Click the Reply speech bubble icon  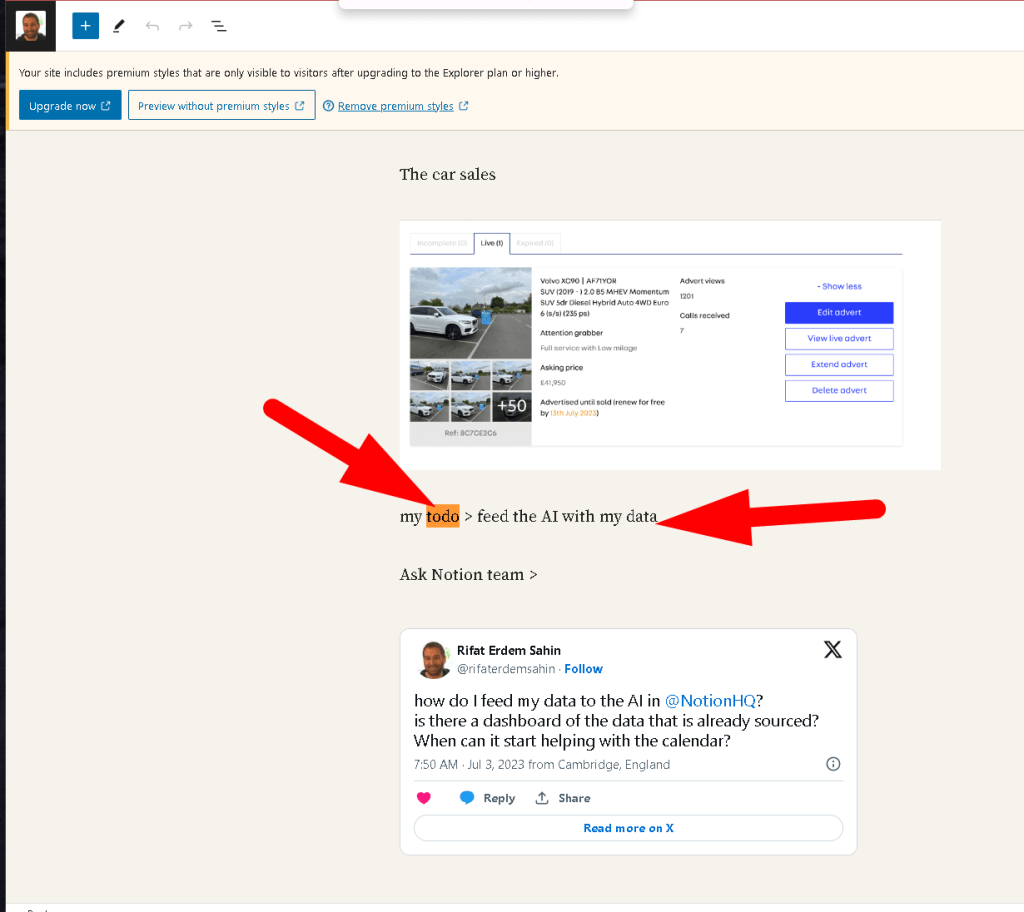(x=466, y=798)
